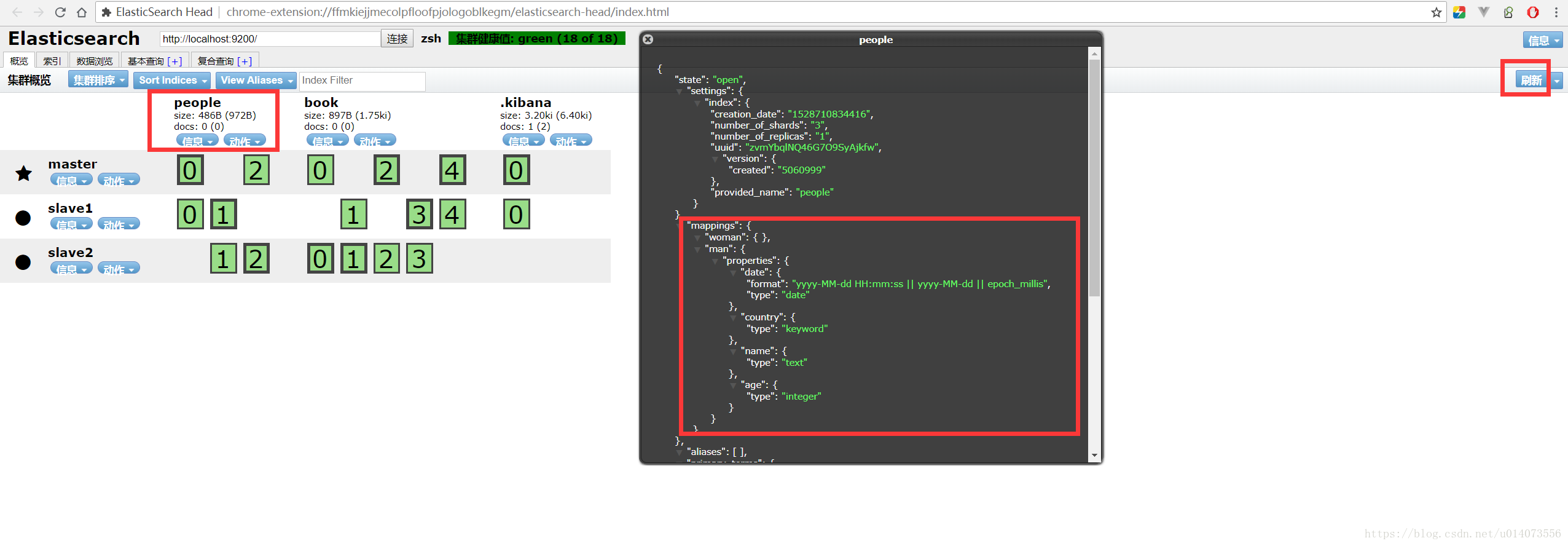The height and width of the screenshot is (546, 1568).
Task: Open the people index 动作 dropdown
Action: click(x=245, y=141)
